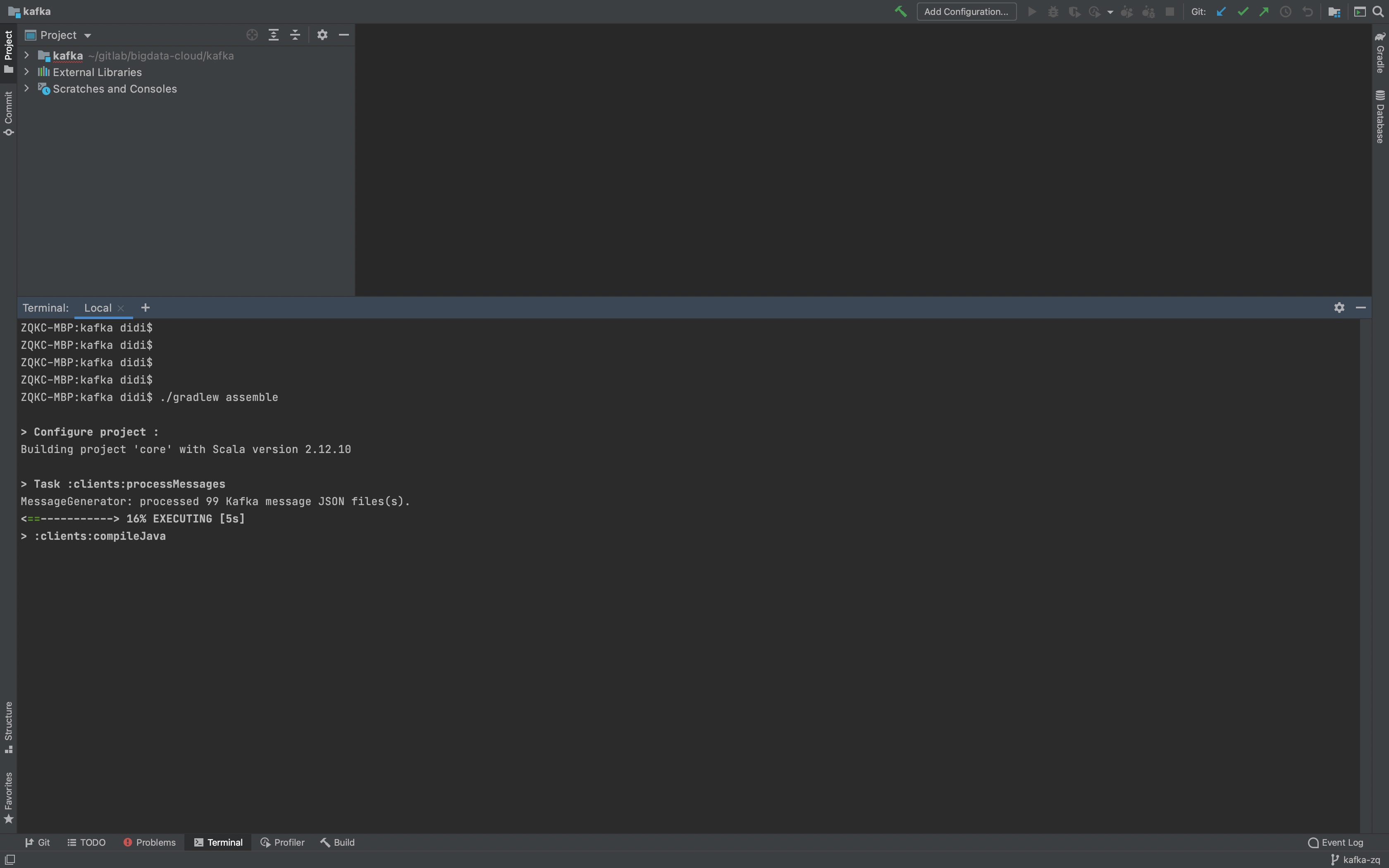Toggle the Favorites panel
The width and height of the screenshot is (1389, 868).
point(9,798)
